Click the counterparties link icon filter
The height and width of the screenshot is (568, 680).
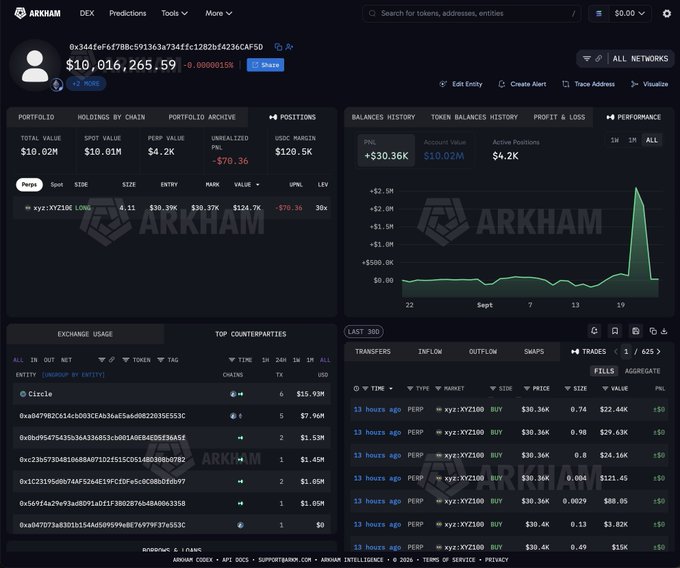tap(112, 360)
